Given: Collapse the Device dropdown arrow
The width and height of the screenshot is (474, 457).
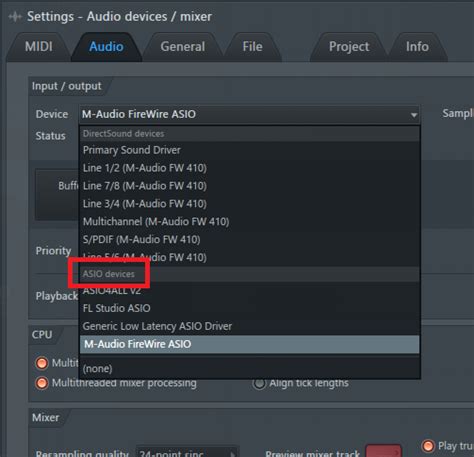Looking at the screenshot, I should point(413,115).
